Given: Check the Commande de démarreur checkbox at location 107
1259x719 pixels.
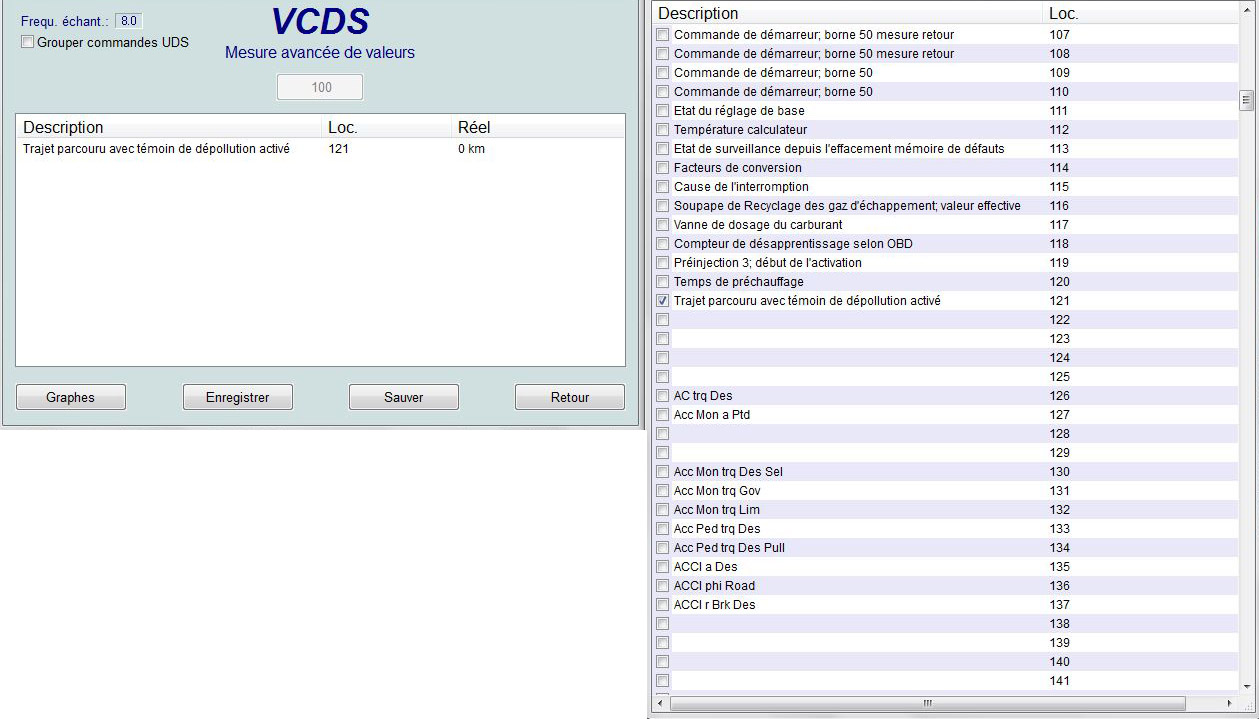Looking at the screenshot, I should 662,34.
